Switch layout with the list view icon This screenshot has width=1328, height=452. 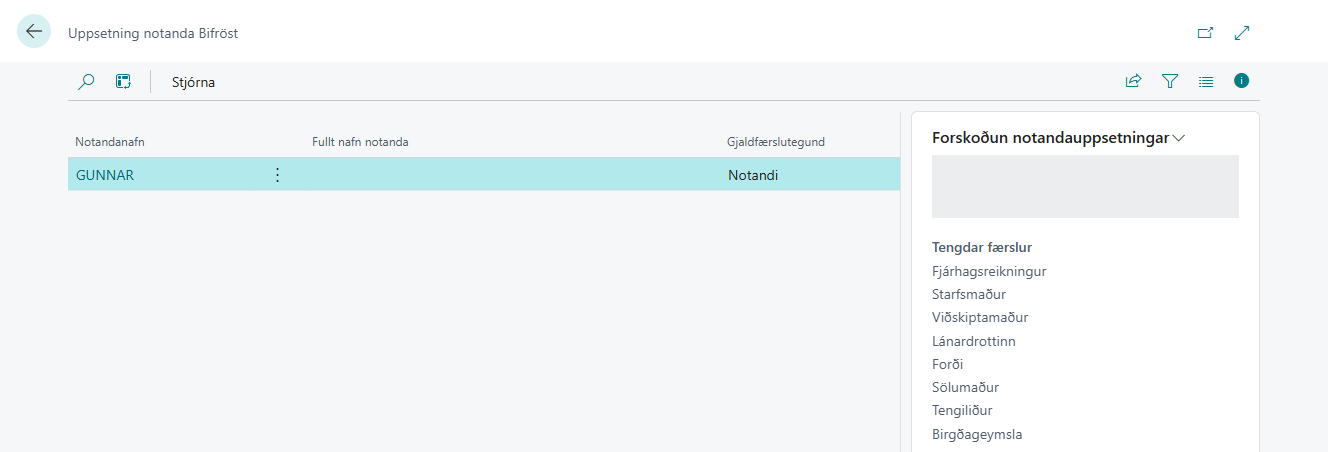point(1206,82)
